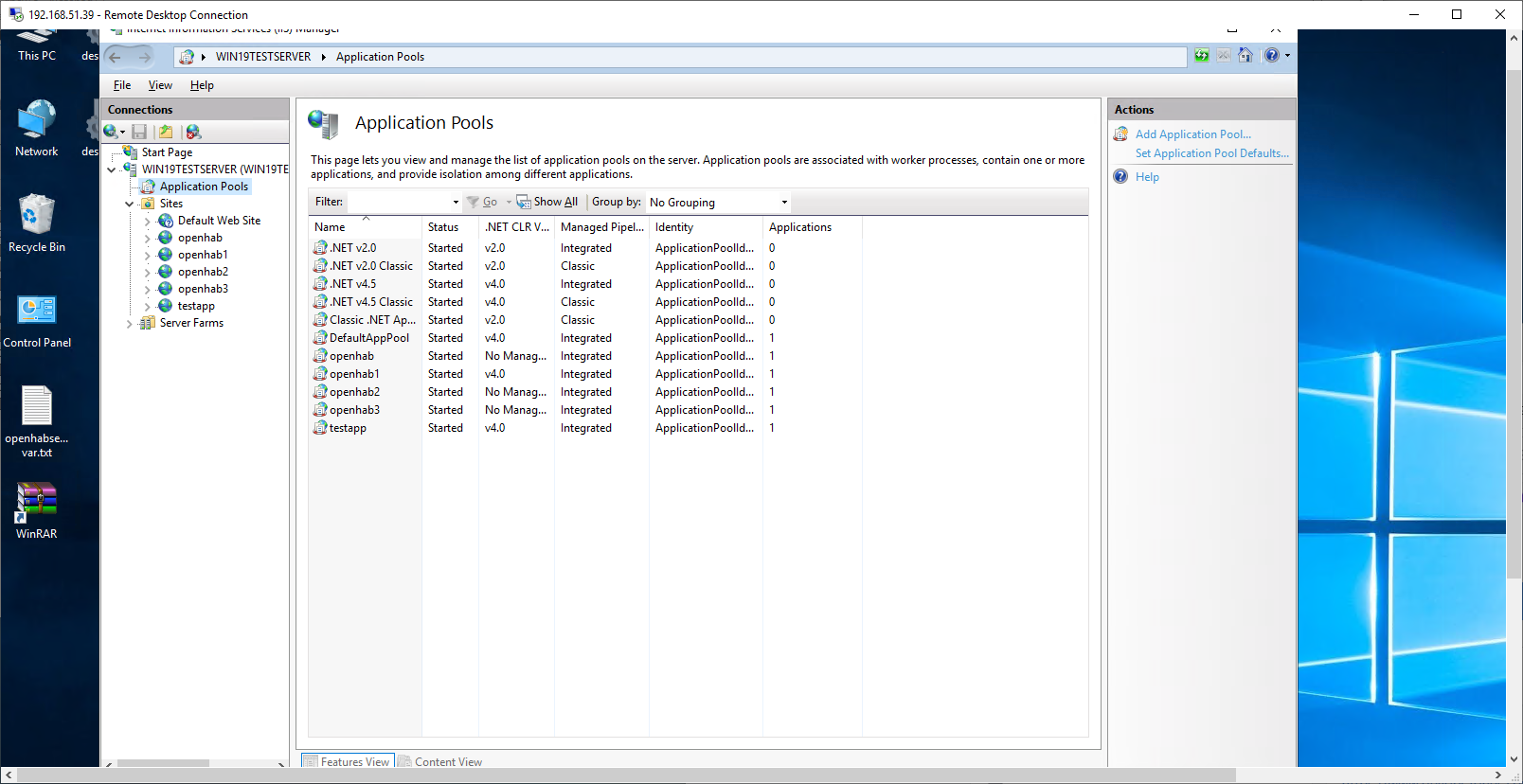
Task: Open the File menu
Action: [122, 85]
